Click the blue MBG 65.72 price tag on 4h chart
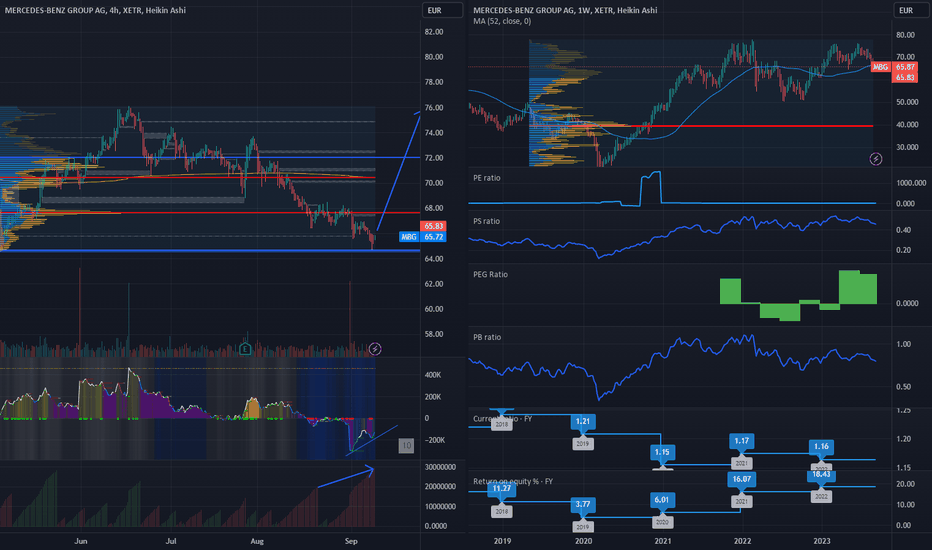932x550 pixels. (422, 237)
